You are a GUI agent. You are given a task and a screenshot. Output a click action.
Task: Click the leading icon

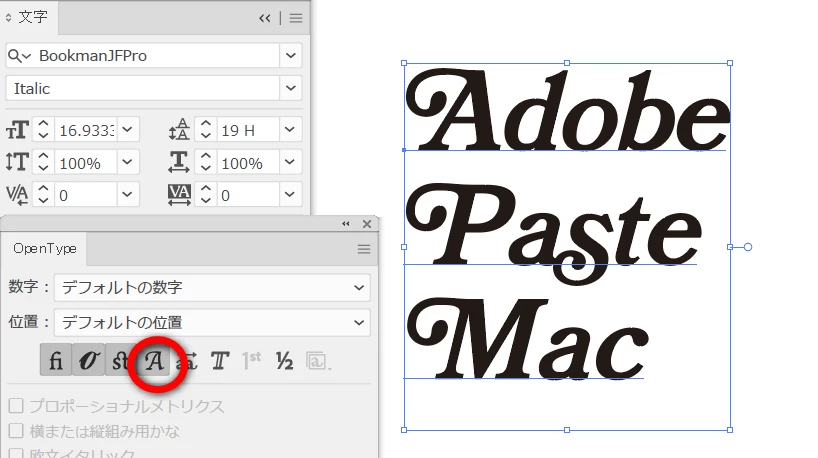tap(179, 129)
